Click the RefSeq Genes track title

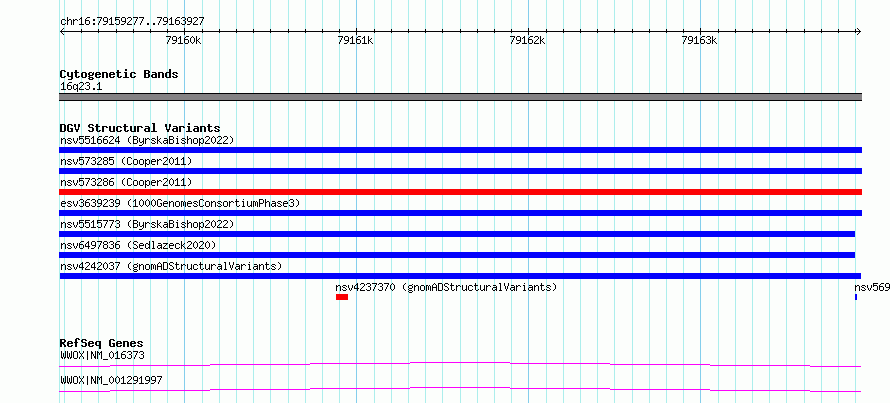point(102,343)
